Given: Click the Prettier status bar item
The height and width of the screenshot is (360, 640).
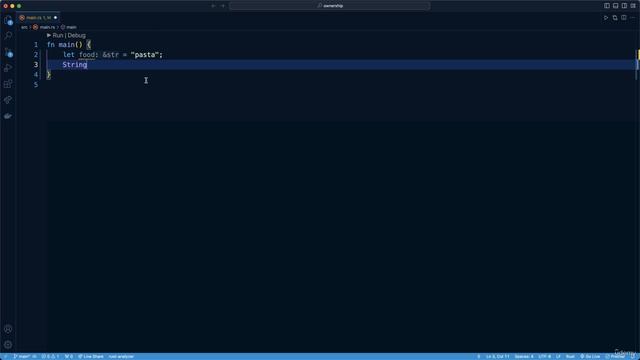Looking at the screenshot, I should (615, 357).
